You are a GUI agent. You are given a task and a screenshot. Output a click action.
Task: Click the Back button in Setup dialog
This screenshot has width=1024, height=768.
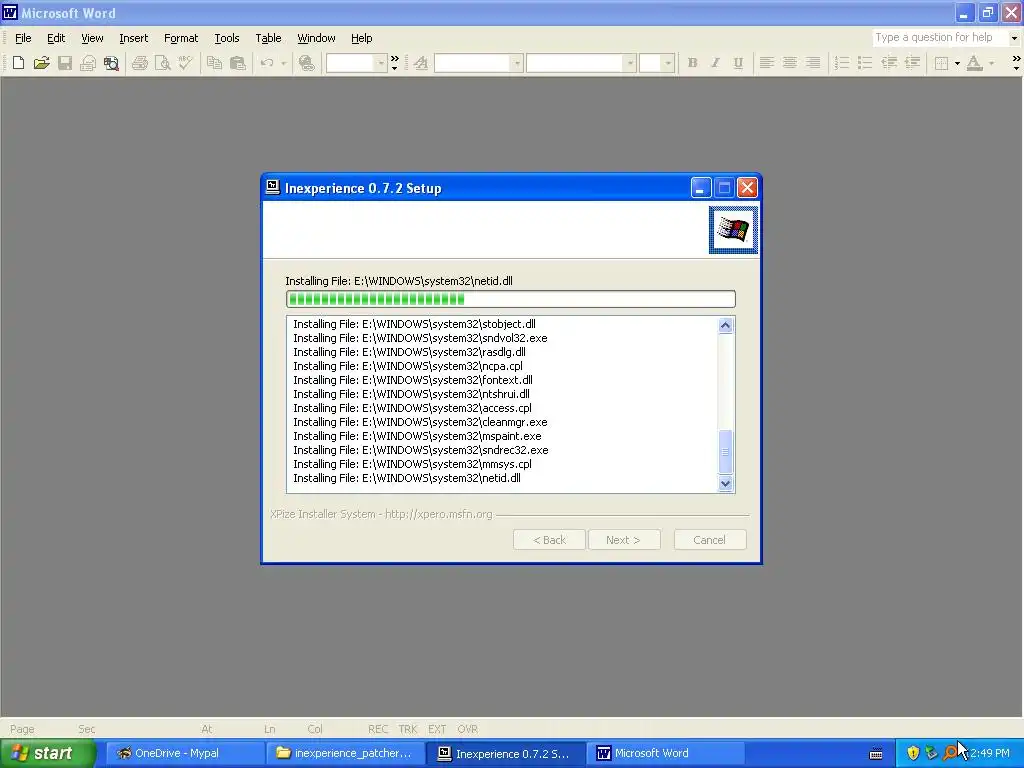pos(549,540)
